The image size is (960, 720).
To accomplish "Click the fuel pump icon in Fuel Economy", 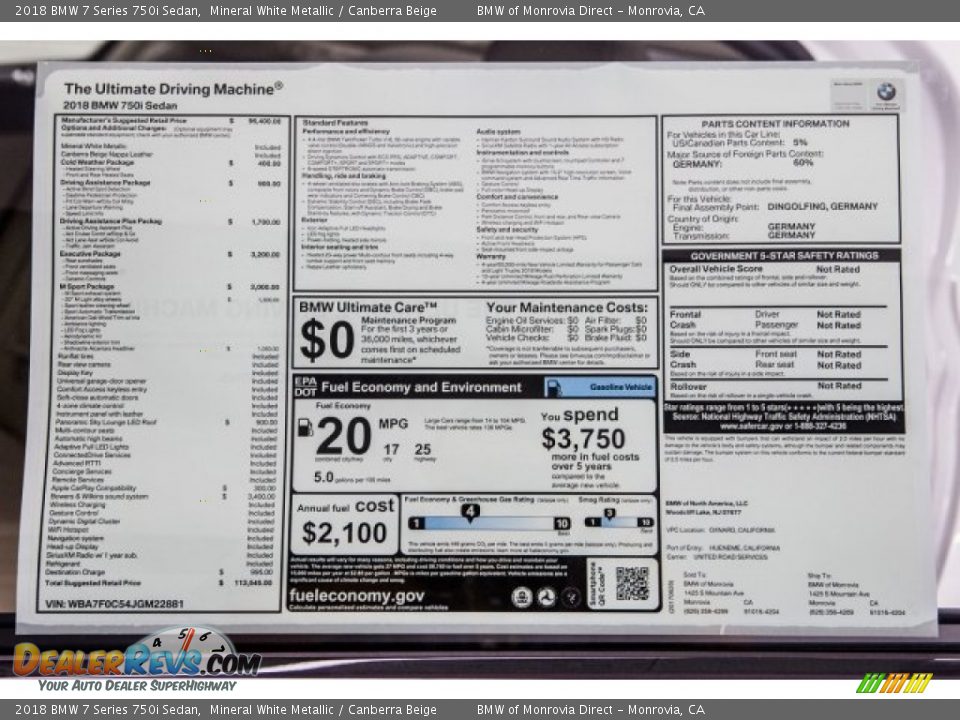I will click(x=305, y=428).
